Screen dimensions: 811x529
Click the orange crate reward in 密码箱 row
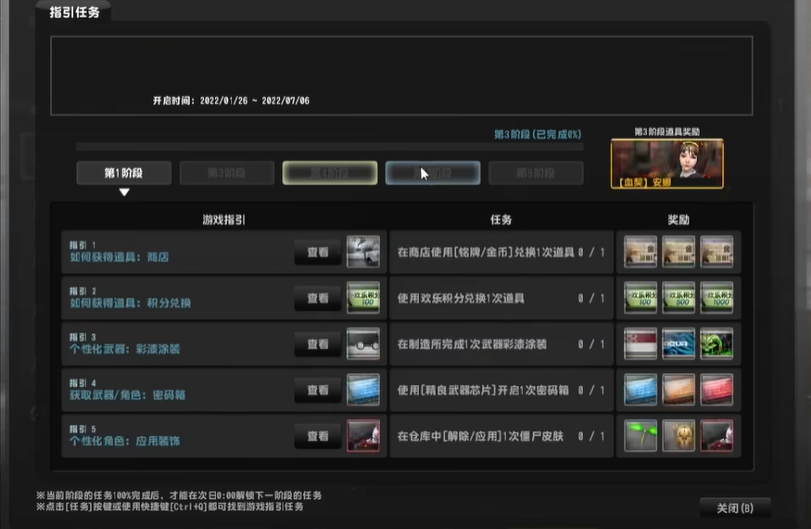click(679, 390)
